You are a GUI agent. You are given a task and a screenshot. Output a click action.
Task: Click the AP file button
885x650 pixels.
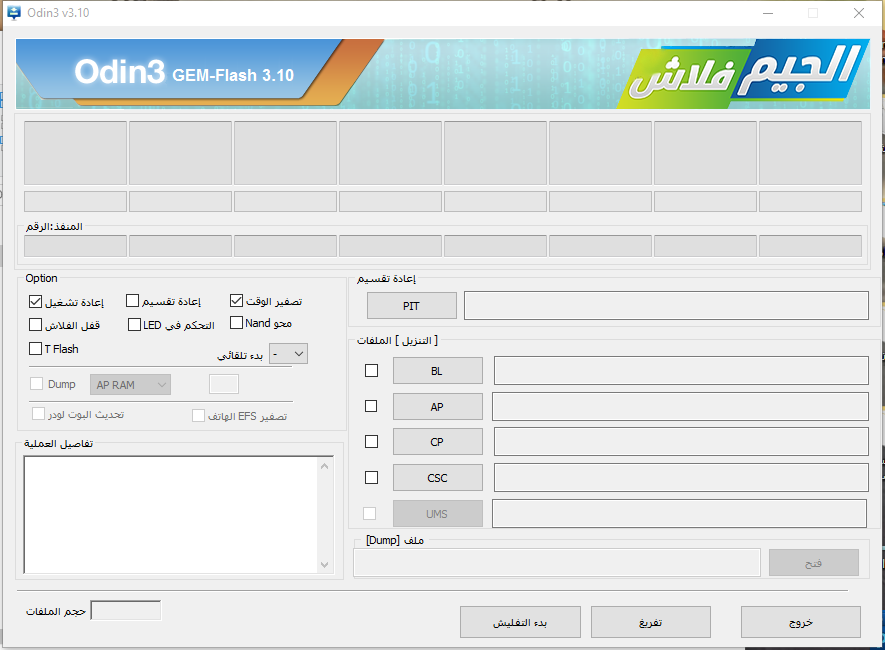437,406
